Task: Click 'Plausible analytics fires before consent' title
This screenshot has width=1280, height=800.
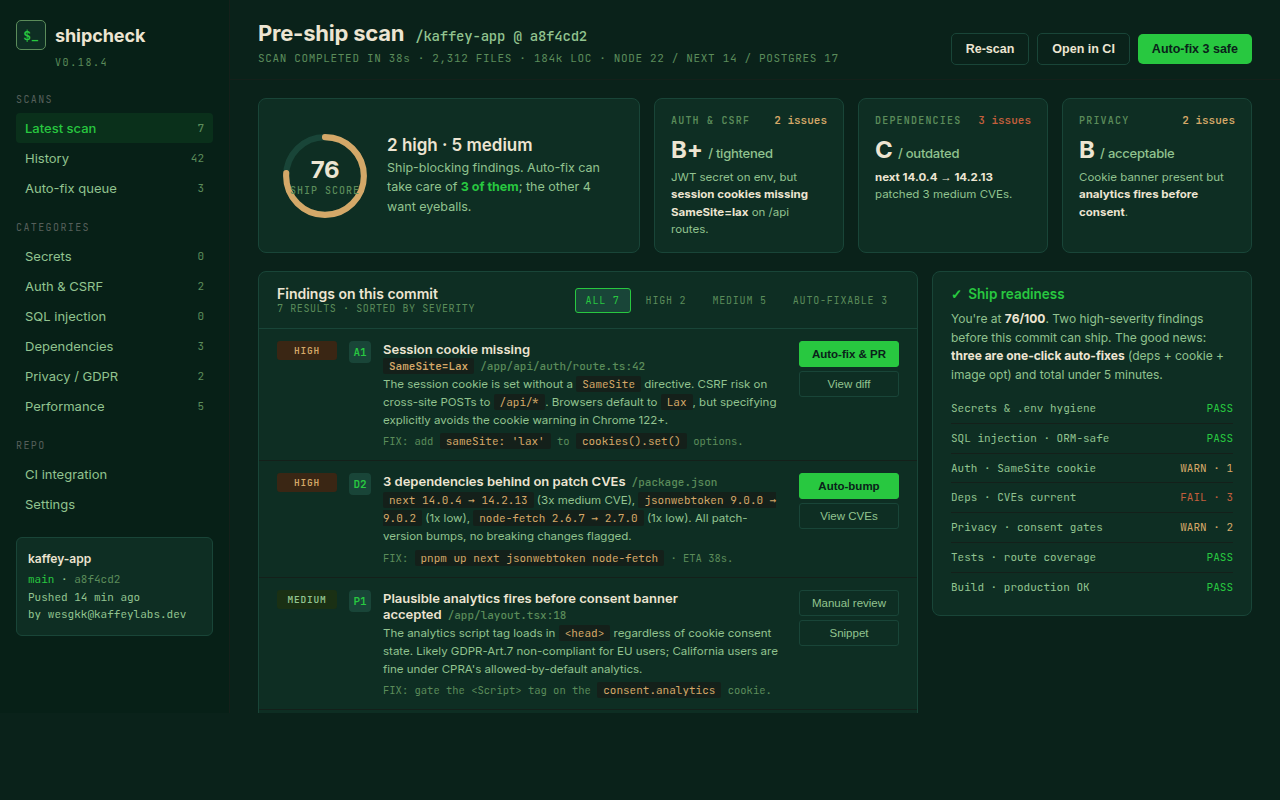Action: pos(530,606)
